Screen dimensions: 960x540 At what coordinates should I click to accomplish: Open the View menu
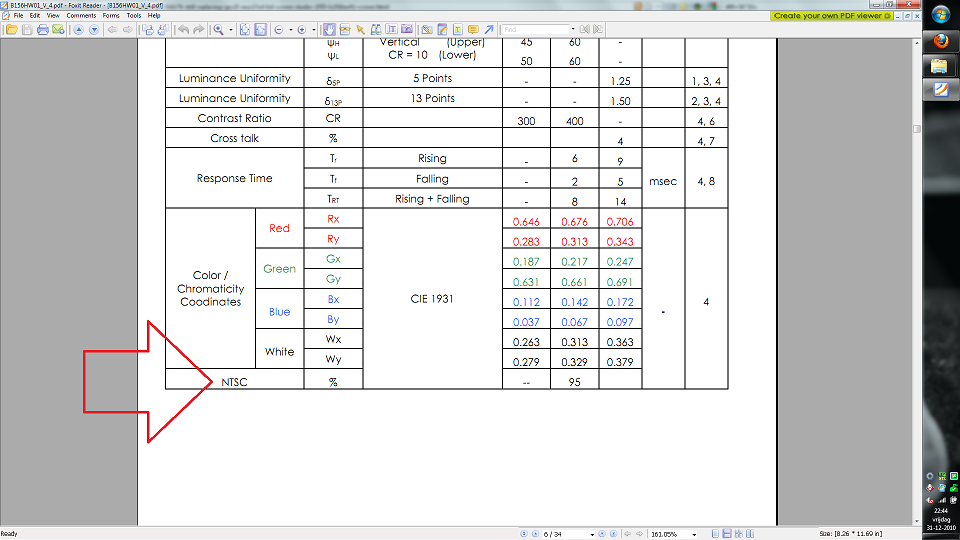point(53,16)
